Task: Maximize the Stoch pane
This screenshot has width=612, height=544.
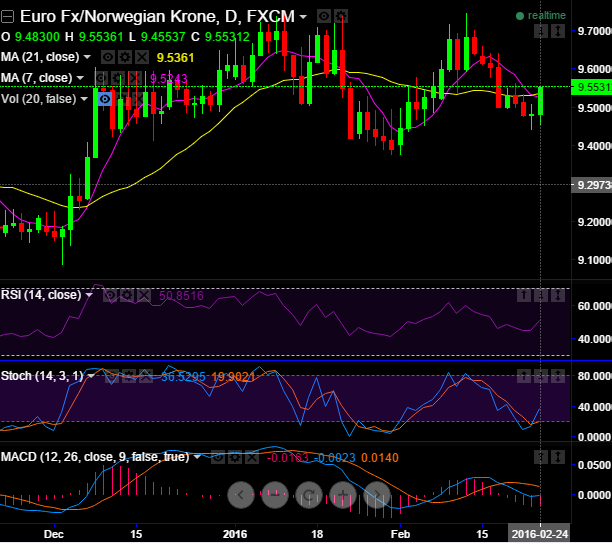Action: tap(558, 376)
